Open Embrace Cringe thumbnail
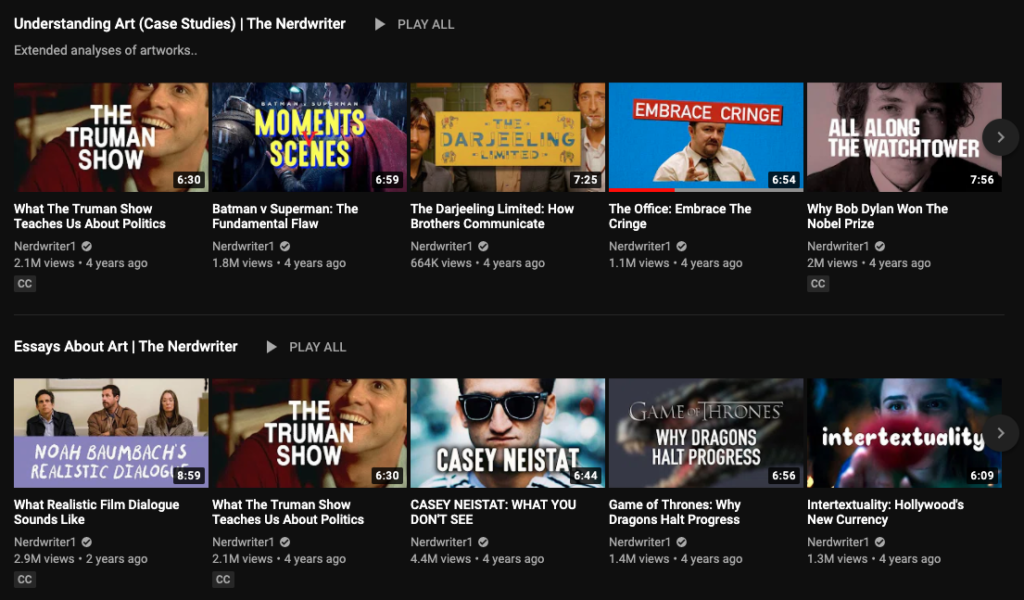1024x600 pixels. (706, 137)
